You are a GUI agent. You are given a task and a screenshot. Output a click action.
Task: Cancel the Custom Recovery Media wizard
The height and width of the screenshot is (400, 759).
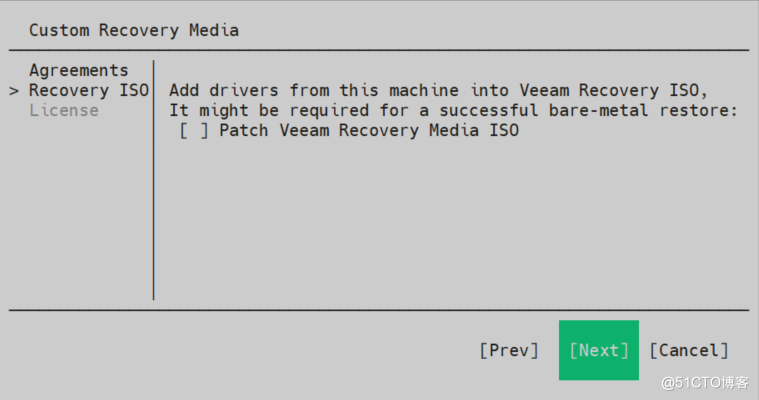coord(689,350)
